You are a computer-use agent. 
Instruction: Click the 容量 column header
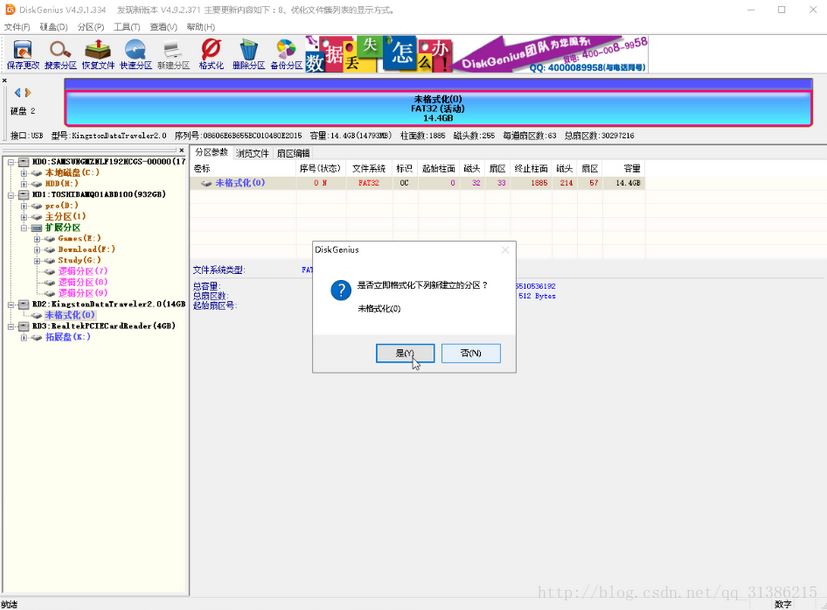(x=624, y=169)
